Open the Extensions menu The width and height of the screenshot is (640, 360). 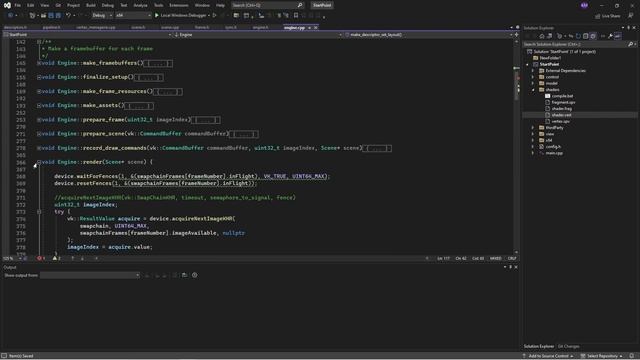(179, 5)
